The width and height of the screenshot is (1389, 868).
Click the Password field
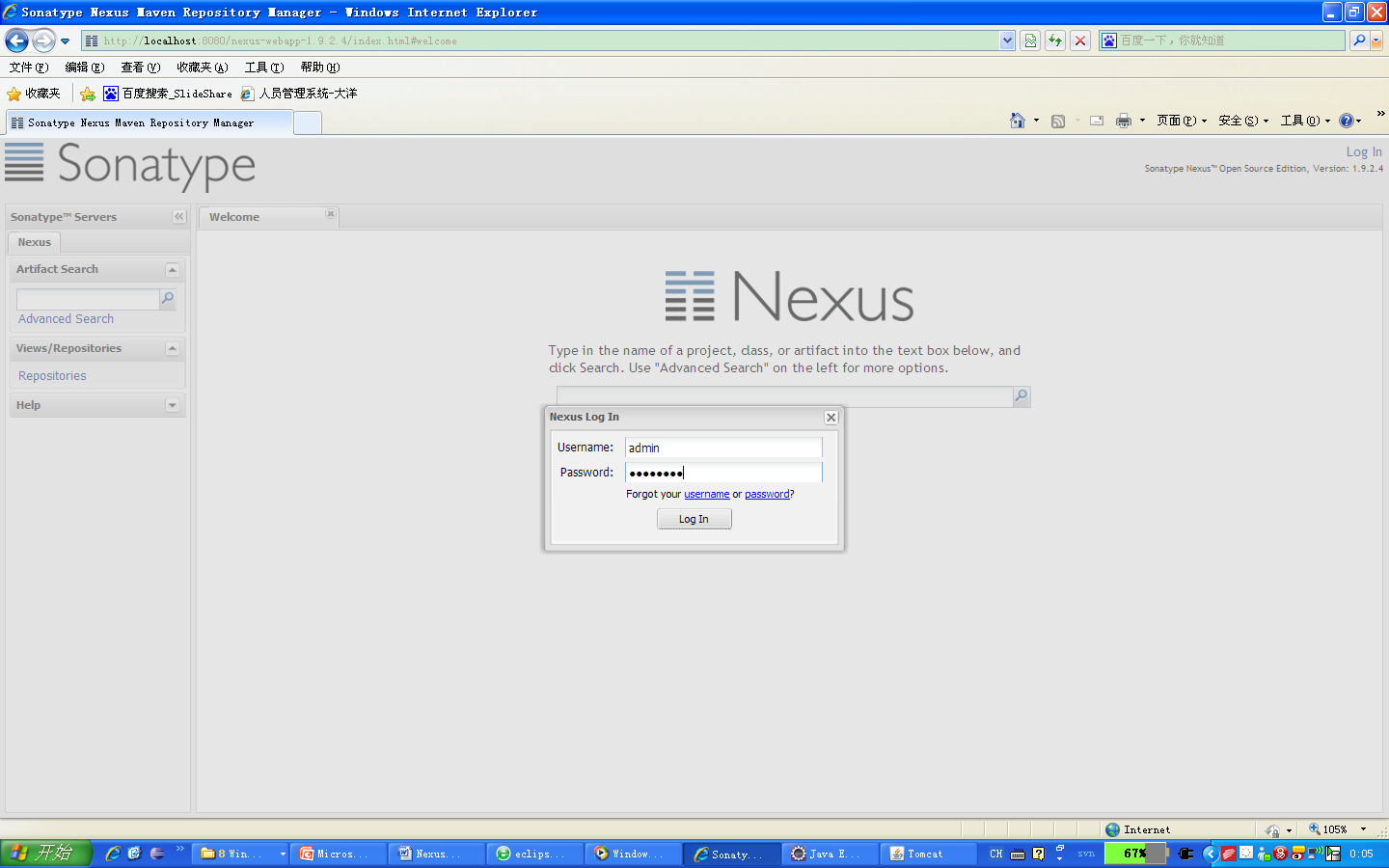[723, 473]
